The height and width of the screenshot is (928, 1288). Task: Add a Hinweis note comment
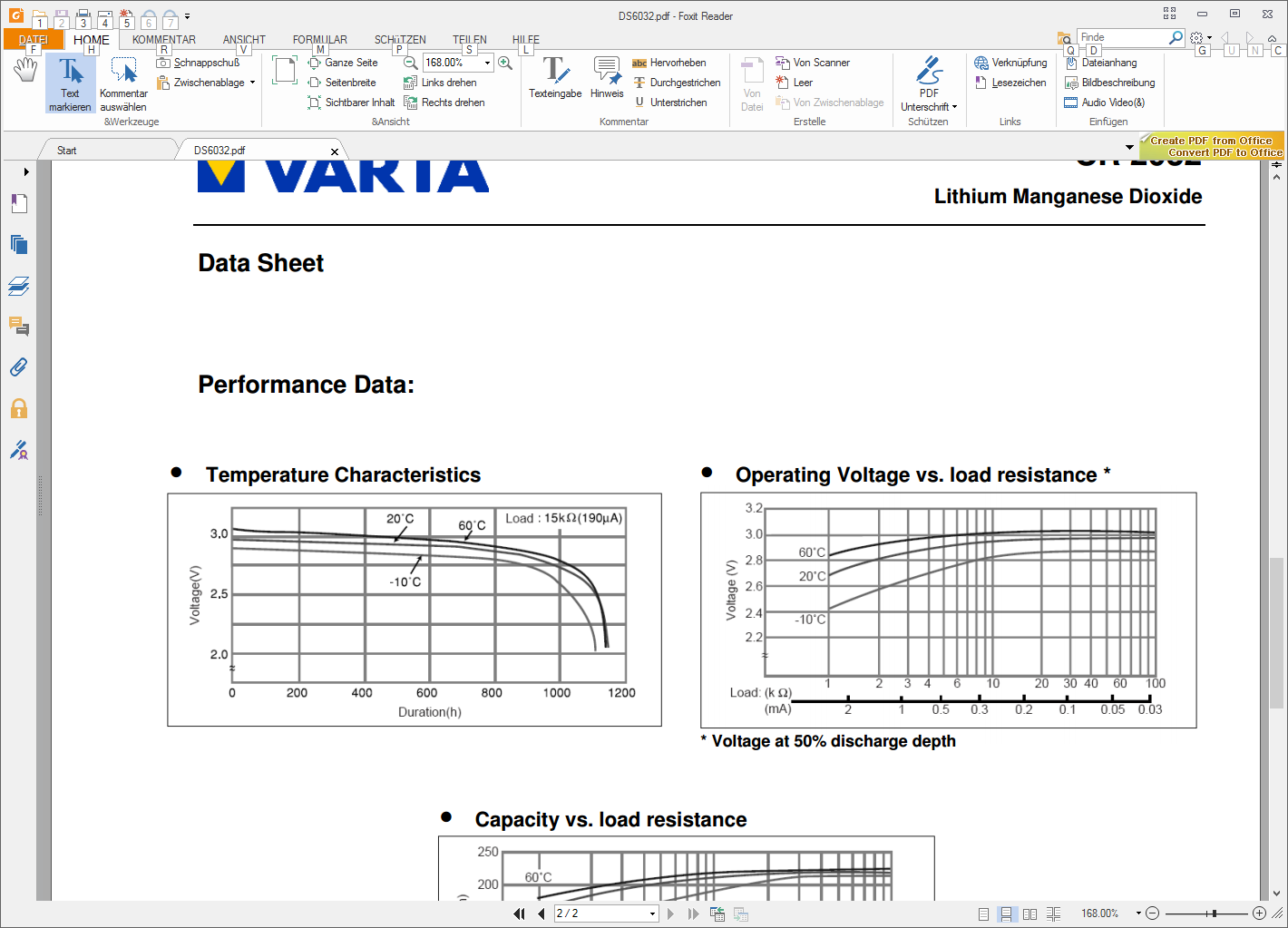(607, 78)
